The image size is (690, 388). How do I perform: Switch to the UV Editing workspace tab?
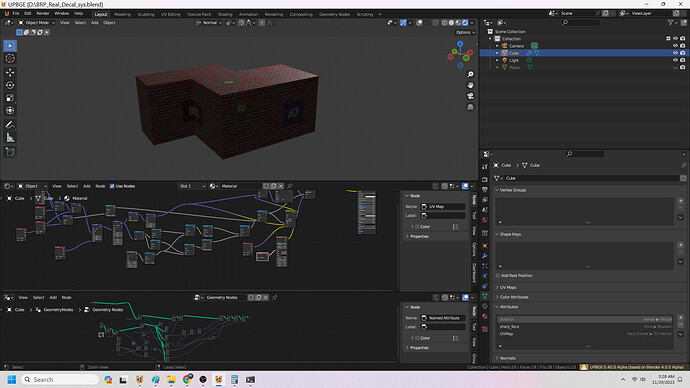point(171,14)
